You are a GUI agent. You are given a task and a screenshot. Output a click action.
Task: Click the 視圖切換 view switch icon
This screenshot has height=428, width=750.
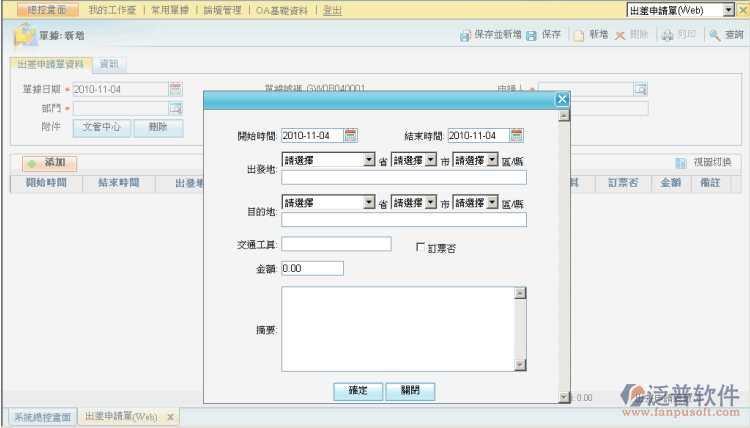pos(680,163)
